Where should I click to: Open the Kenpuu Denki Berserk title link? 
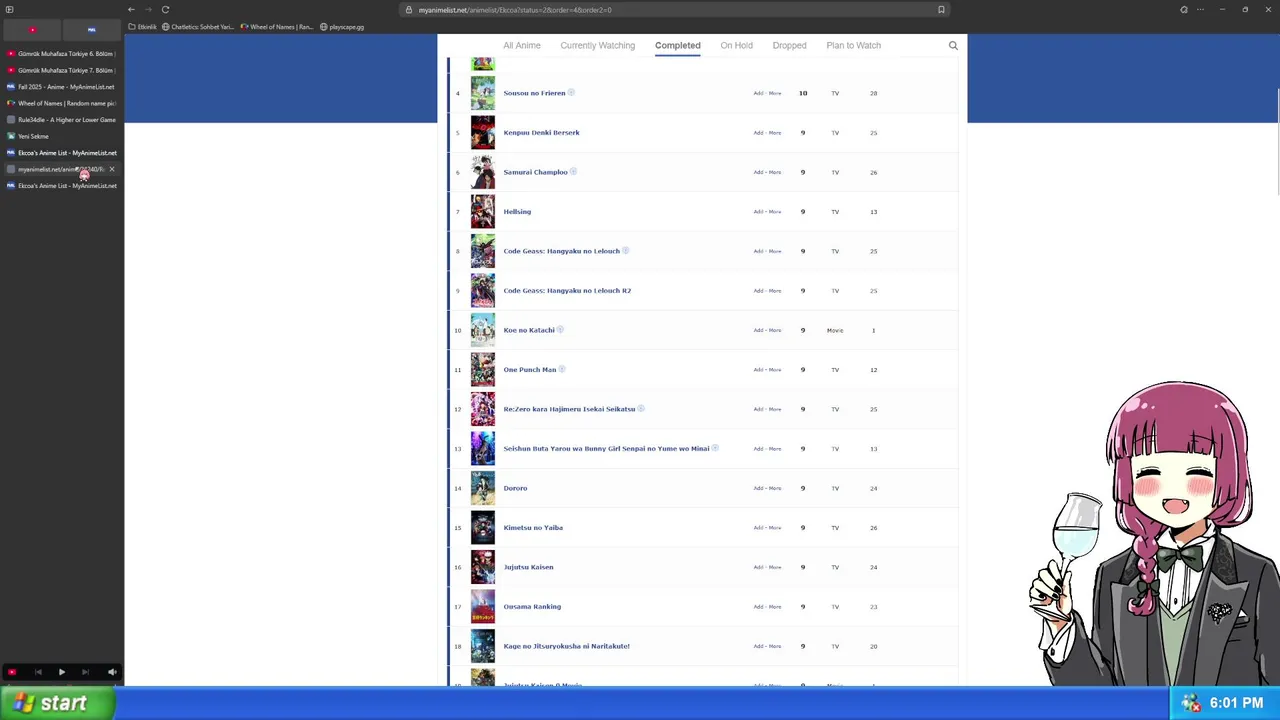(541, 133)
